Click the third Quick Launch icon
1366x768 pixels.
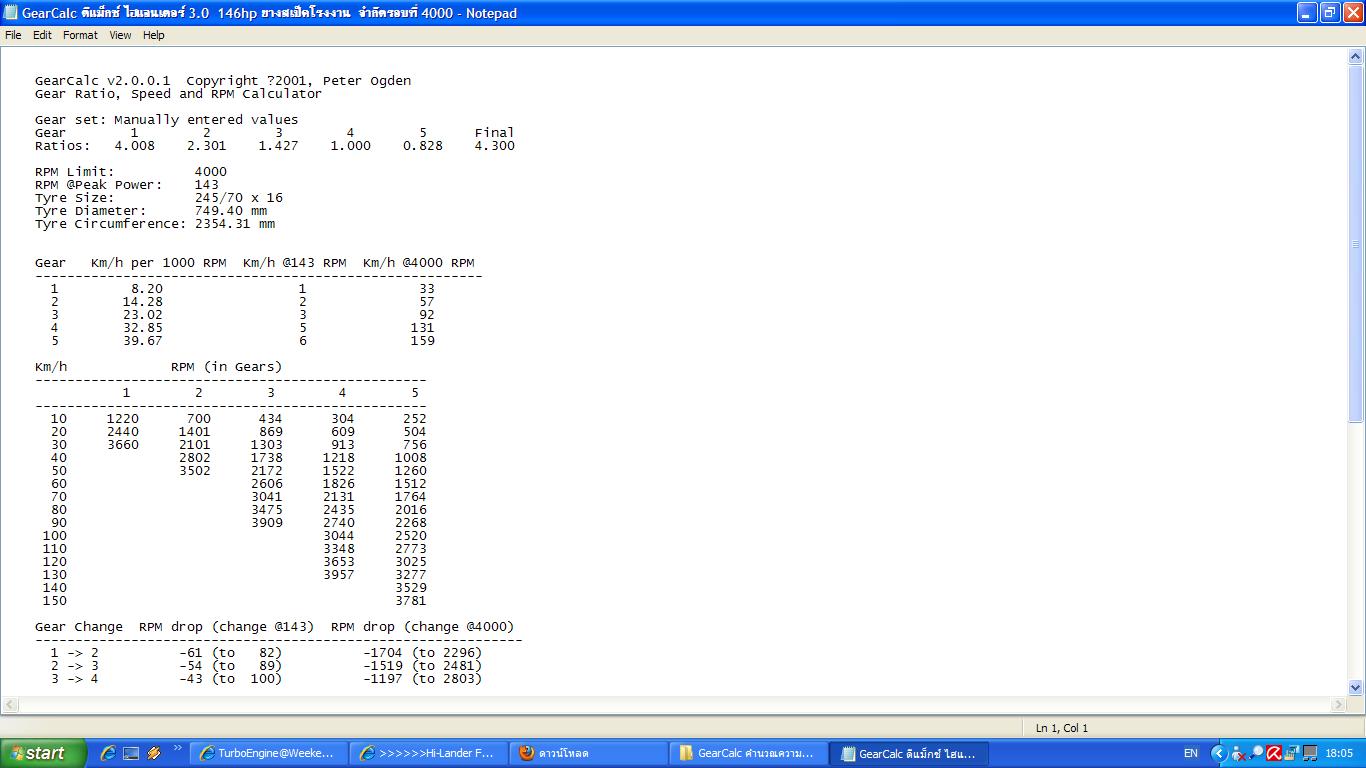click(154, 753)
